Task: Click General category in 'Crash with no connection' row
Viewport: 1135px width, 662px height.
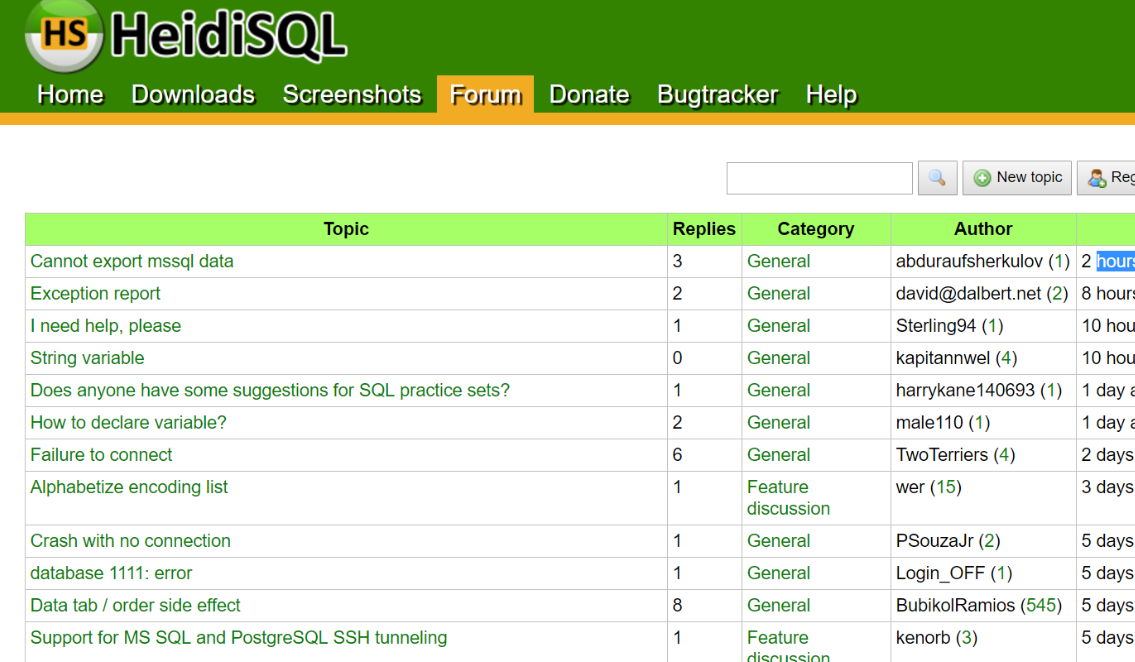Action: point(778,541)
